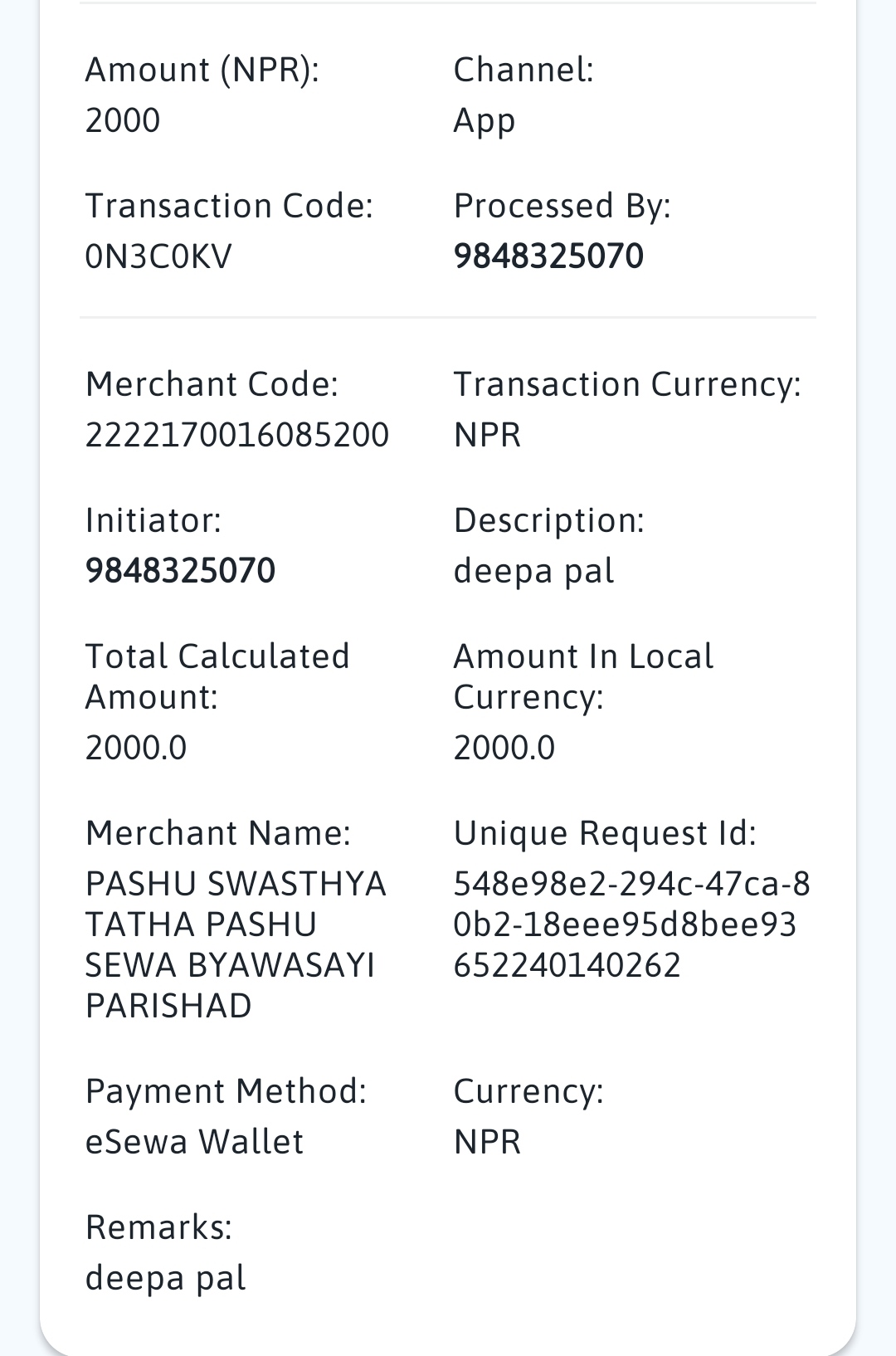The width and height of the screenshot is (896, 1356).
Task: Tap the Currency value NPR near the bottom
Action: (x=487, y=1141)
